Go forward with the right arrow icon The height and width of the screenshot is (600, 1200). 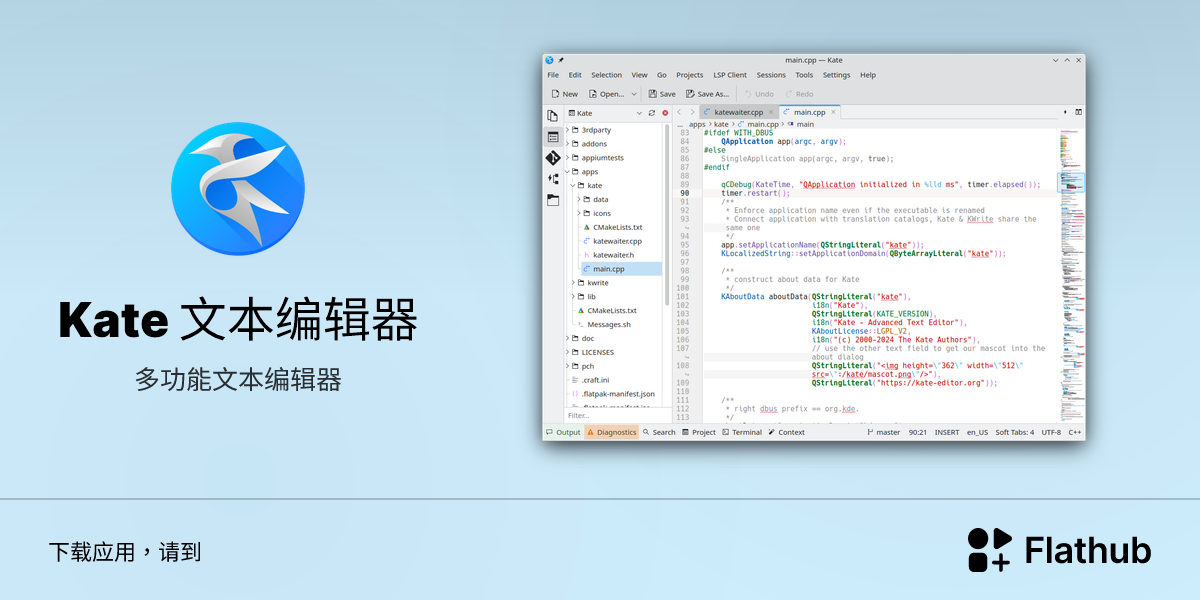(691, 112)
